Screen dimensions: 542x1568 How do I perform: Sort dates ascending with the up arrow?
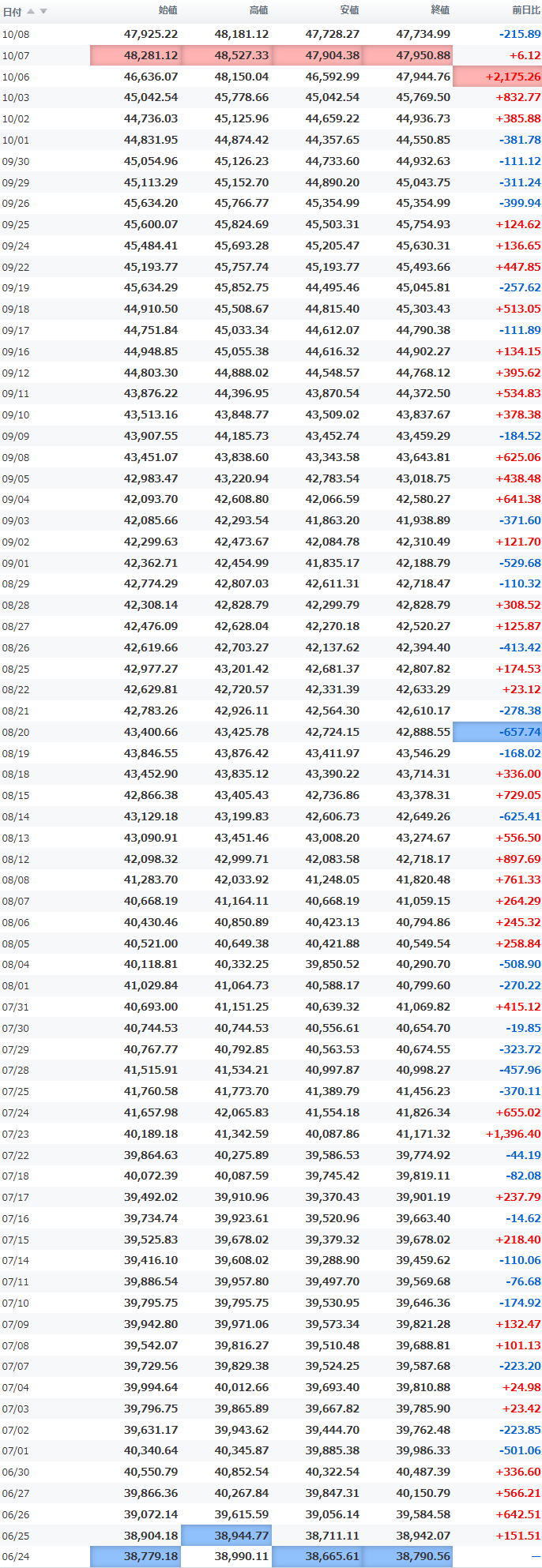tap(31, 11)
